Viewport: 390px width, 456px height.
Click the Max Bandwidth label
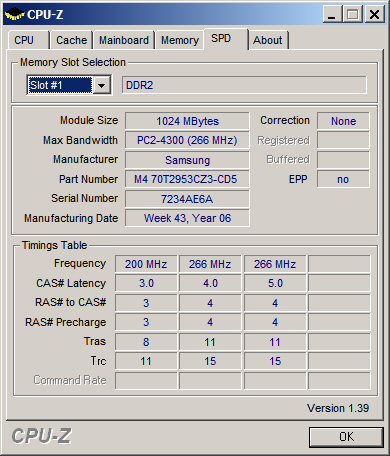click(x=80, y=140)
